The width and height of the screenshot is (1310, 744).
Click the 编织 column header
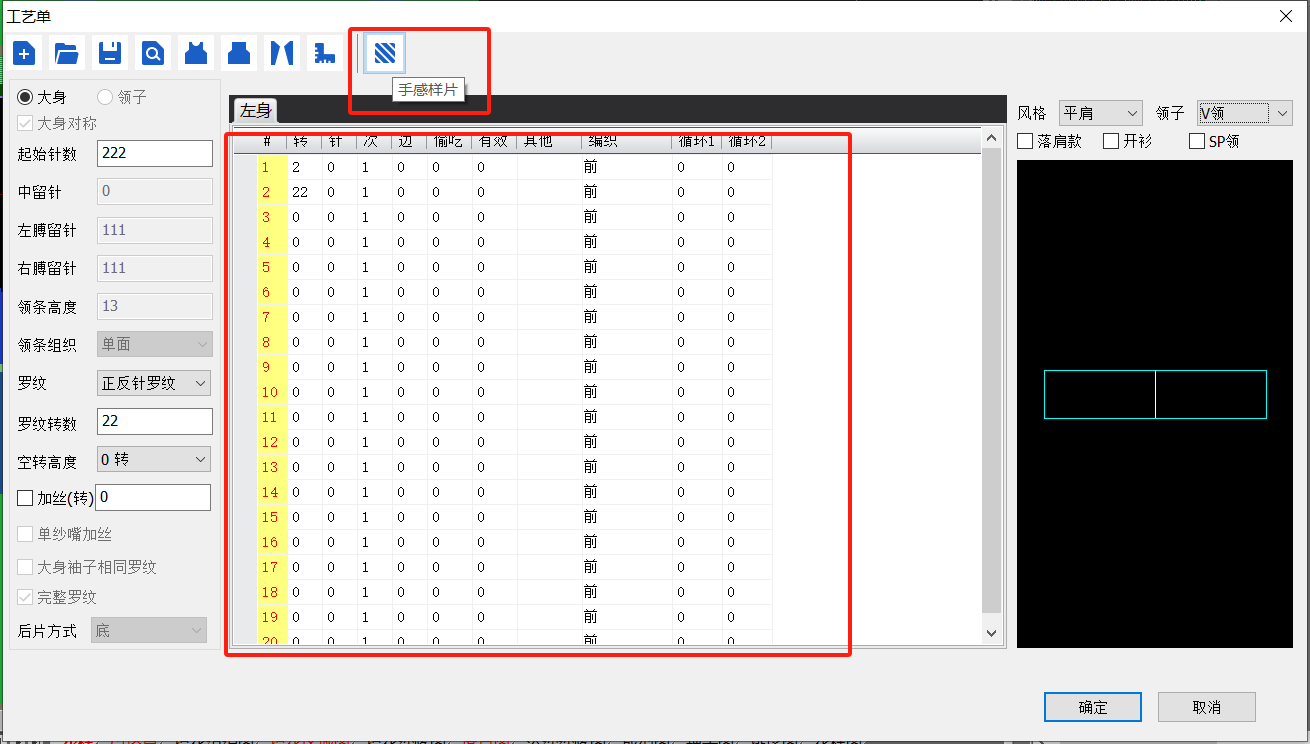626,141
